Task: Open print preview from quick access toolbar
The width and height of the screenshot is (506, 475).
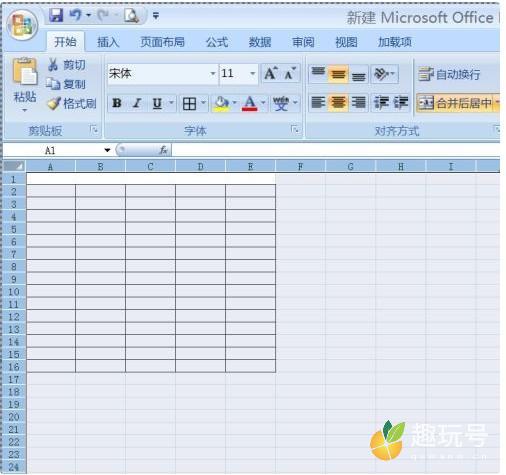Action: 131,15
